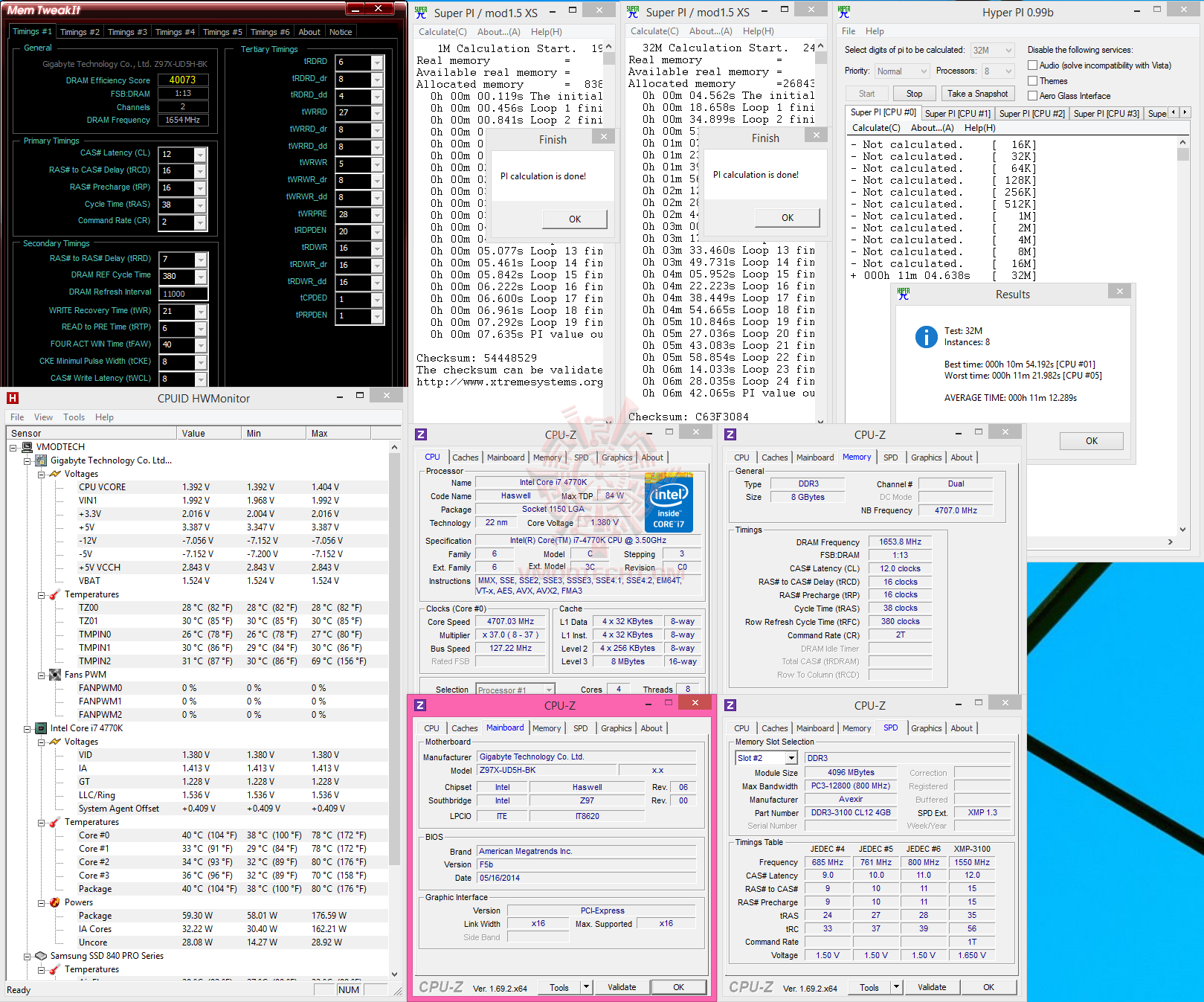The image size is (1204, 1002).
Task: Open Help menu in Hyper PI
Action: [x=875, y=31]
